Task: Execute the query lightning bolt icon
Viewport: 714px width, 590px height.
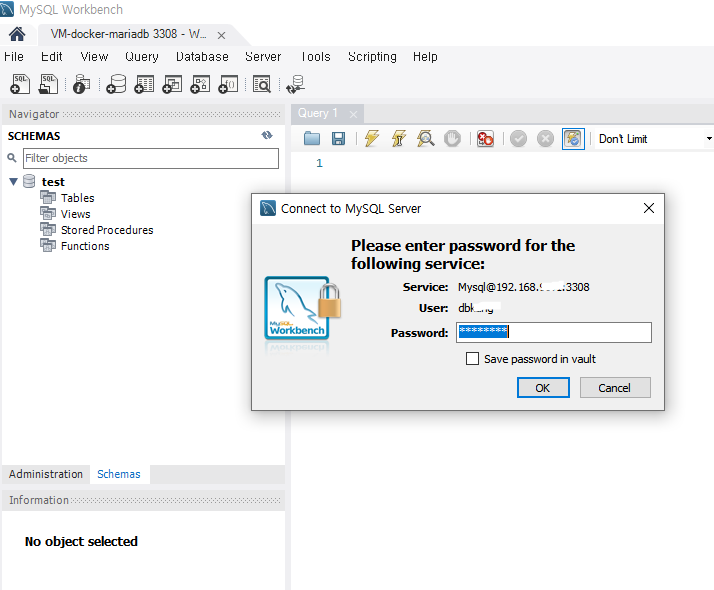Action: [372, 138]
